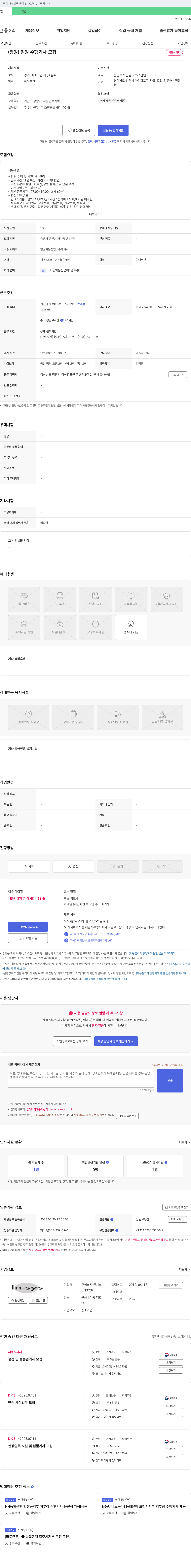Click the 건물 내부 경사로 icon

tap(162, 717)
